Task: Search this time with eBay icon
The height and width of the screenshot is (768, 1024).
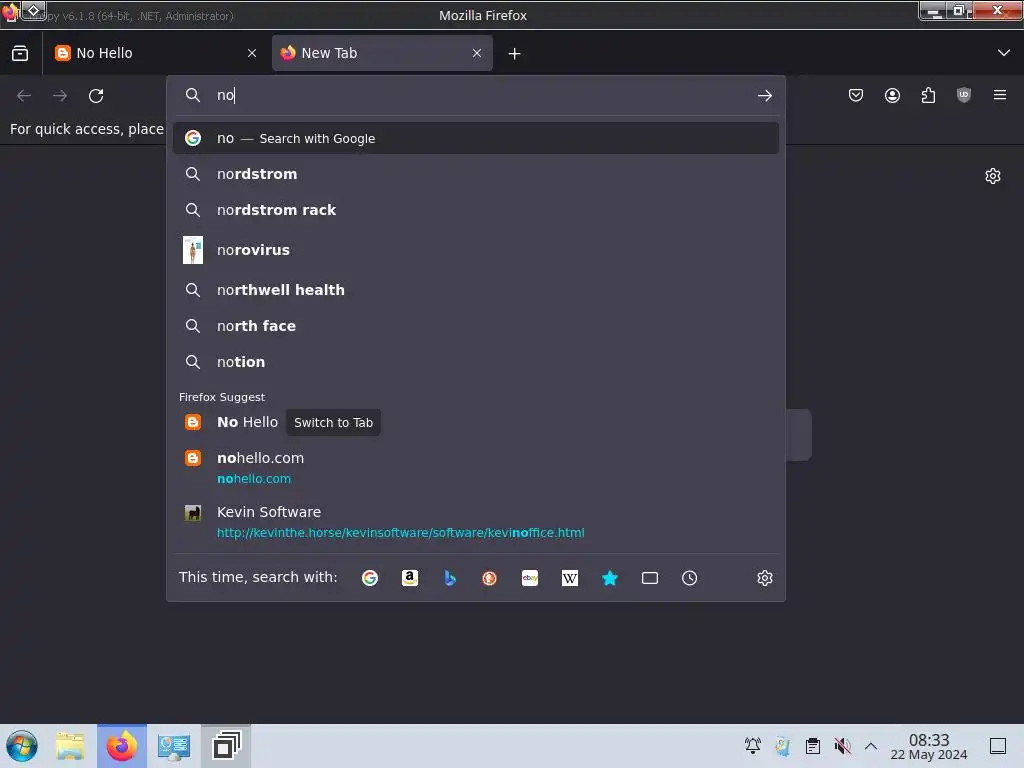Action: pos(530,578)
